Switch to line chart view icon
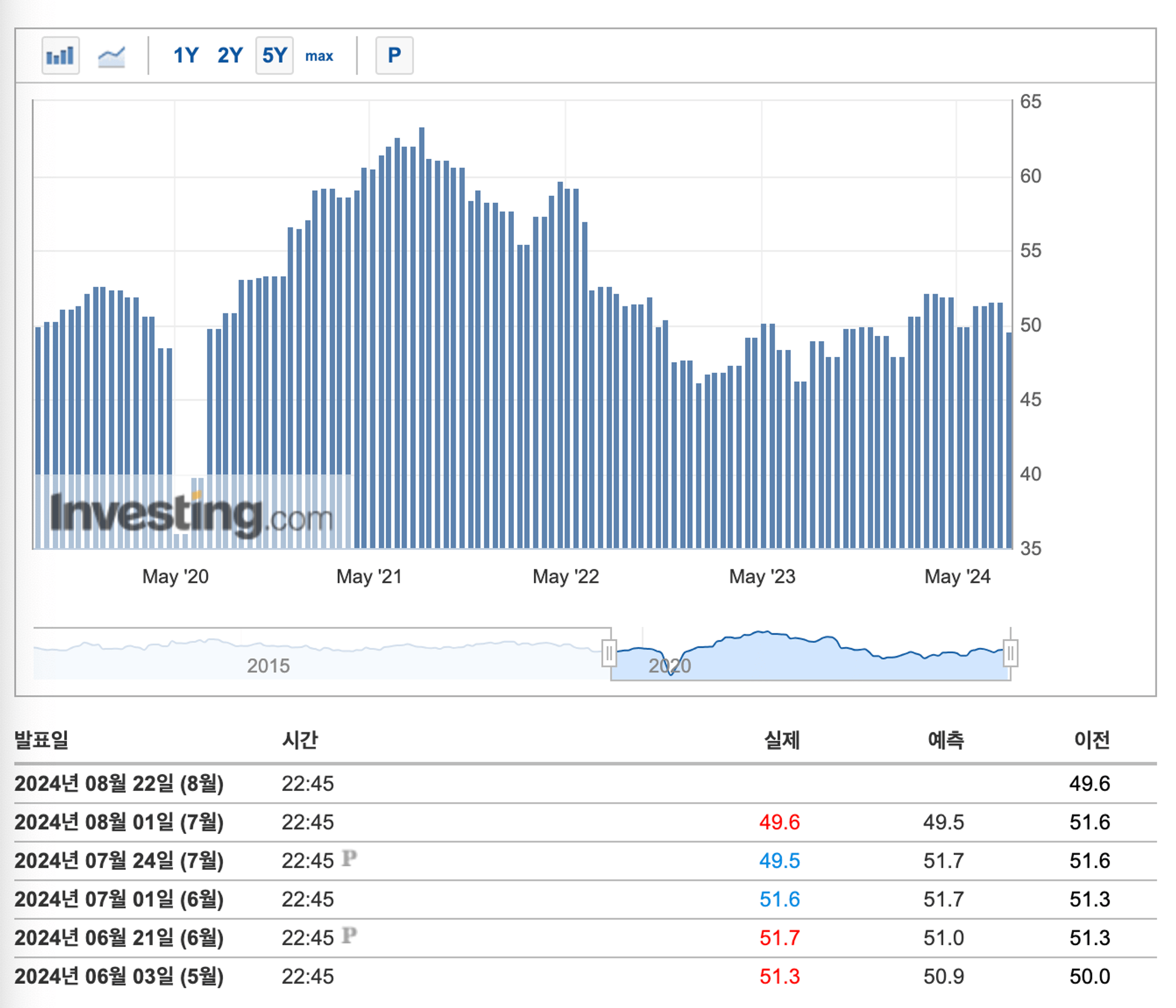1176x1008 pixels. point(111,56)
